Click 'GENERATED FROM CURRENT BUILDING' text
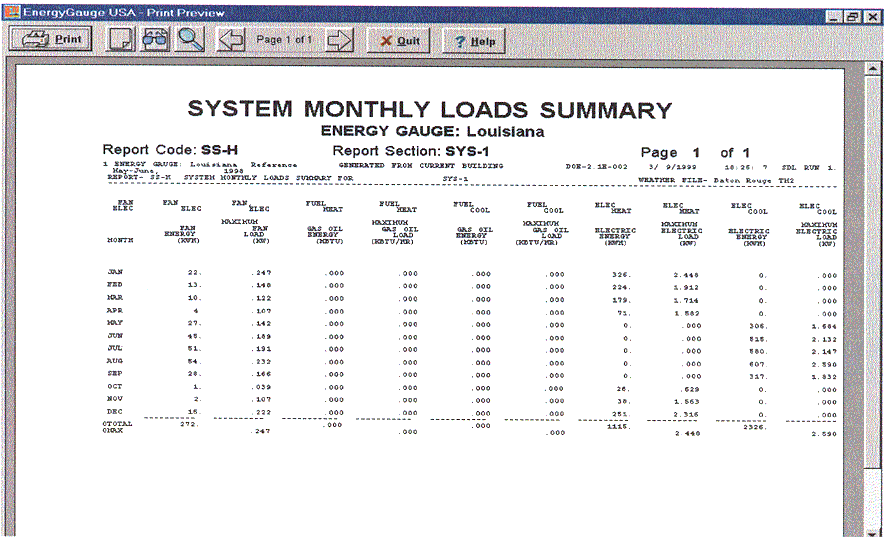 [420, 166]
